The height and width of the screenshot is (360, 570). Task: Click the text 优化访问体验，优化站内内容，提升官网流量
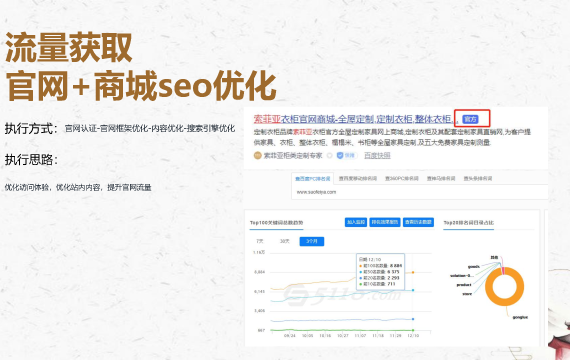pos(78,187)
